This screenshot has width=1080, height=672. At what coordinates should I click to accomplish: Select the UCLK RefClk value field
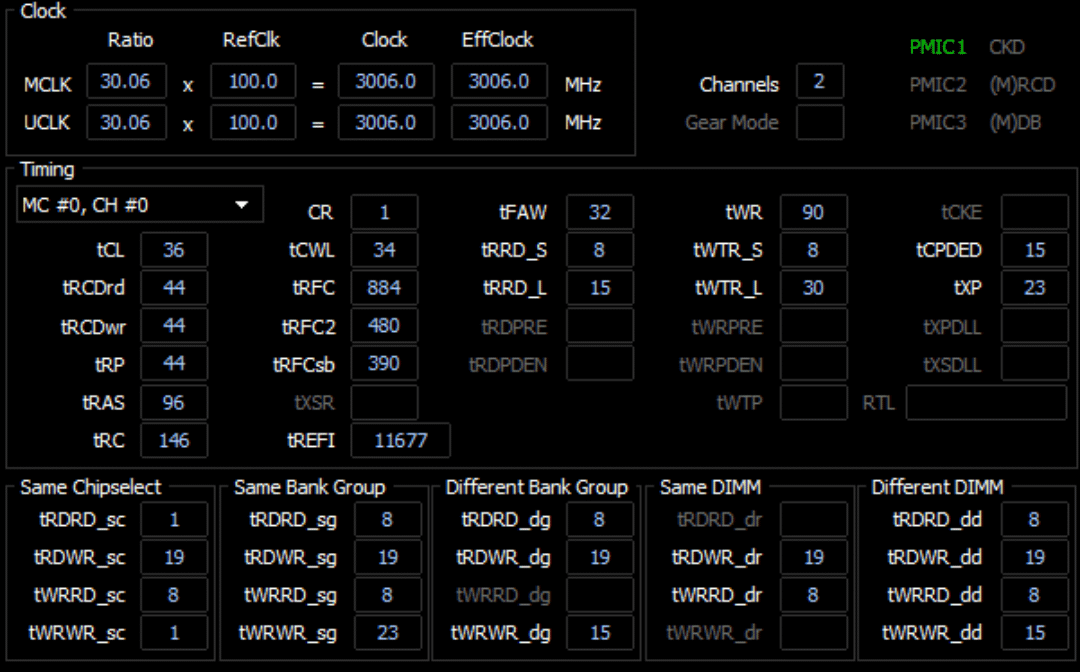[x=253, y=123]
